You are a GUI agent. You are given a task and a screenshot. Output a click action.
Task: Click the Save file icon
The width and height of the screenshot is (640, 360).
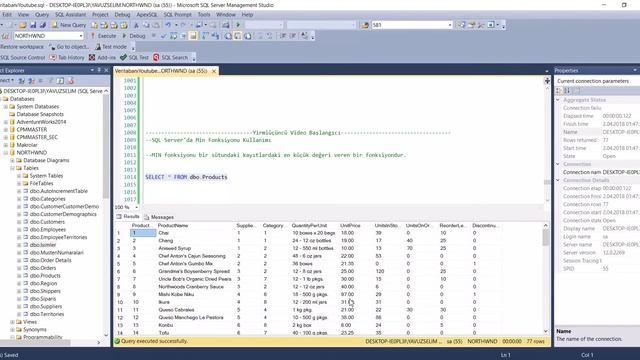33,25
